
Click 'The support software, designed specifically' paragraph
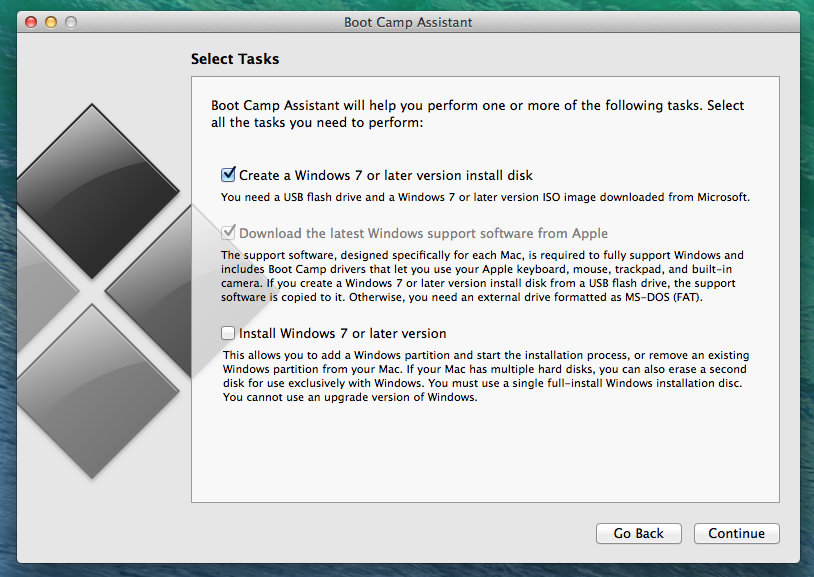coord(482,276)
